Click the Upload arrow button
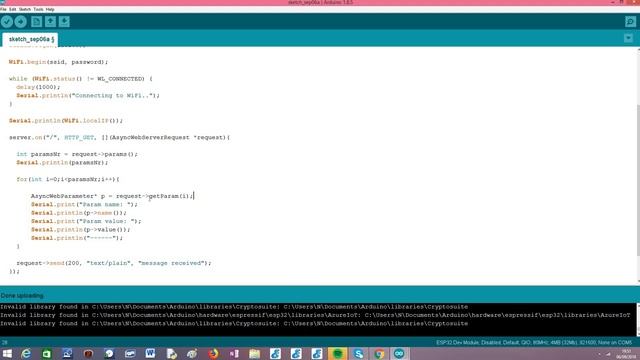This screenshot has height=360, width=640. [20, 22]
